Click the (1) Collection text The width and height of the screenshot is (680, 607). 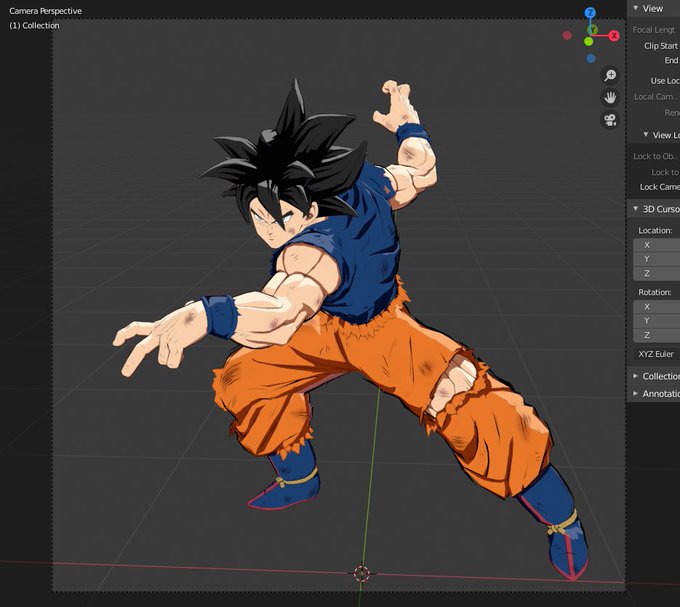[34, 26]
